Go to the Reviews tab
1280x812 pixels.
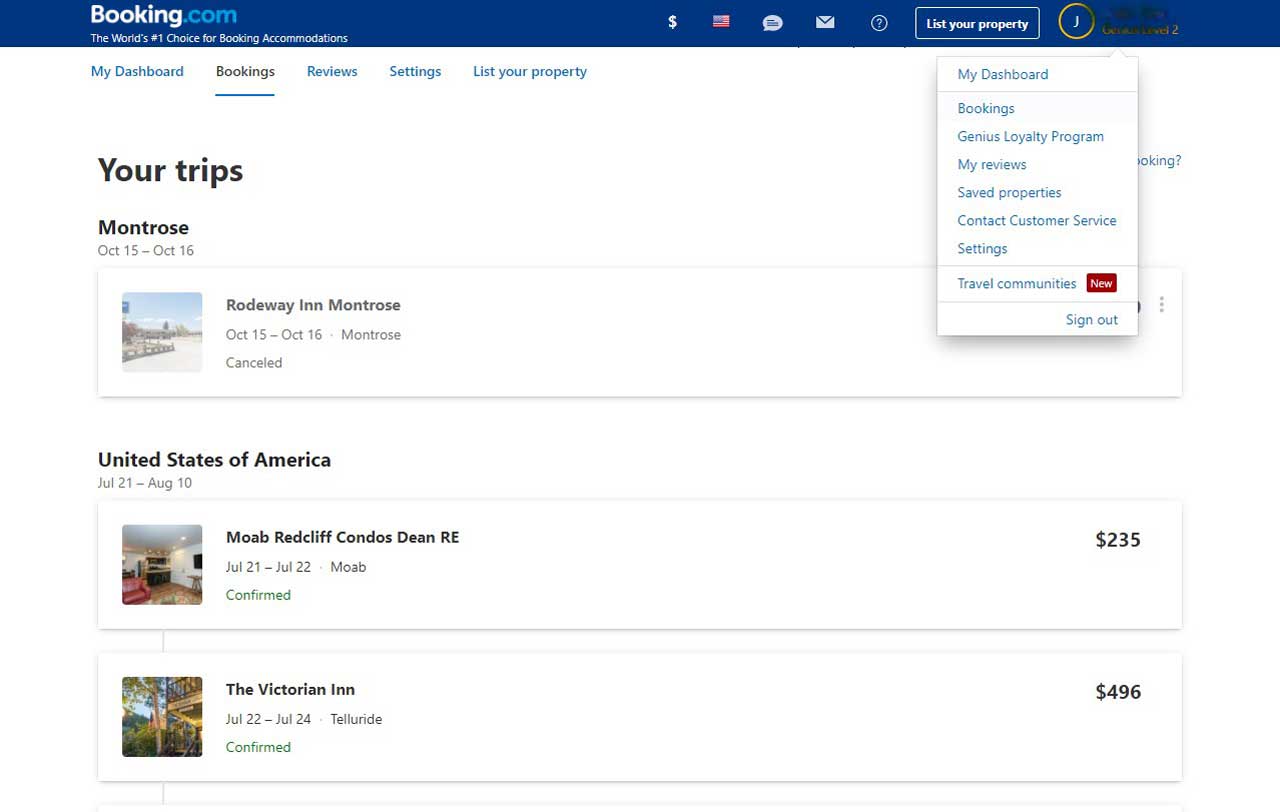[x=332, y=71]
